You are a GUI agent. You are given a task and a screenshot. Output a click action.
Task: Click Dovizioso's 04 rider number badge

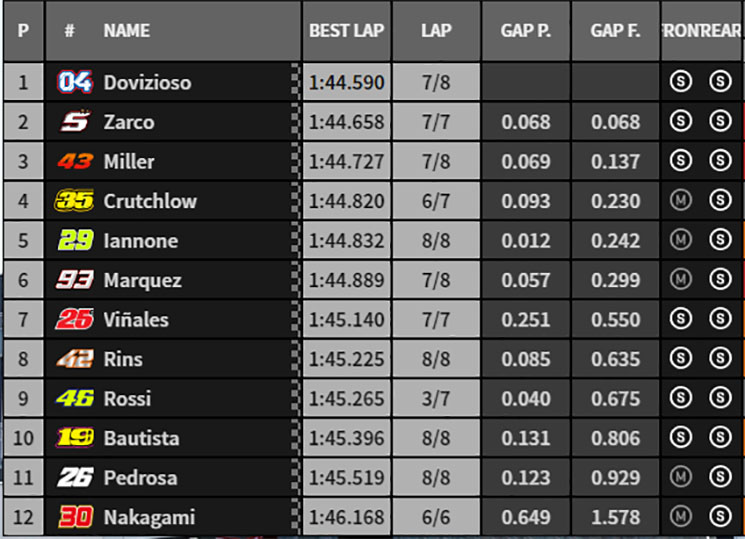click(75, 82)
